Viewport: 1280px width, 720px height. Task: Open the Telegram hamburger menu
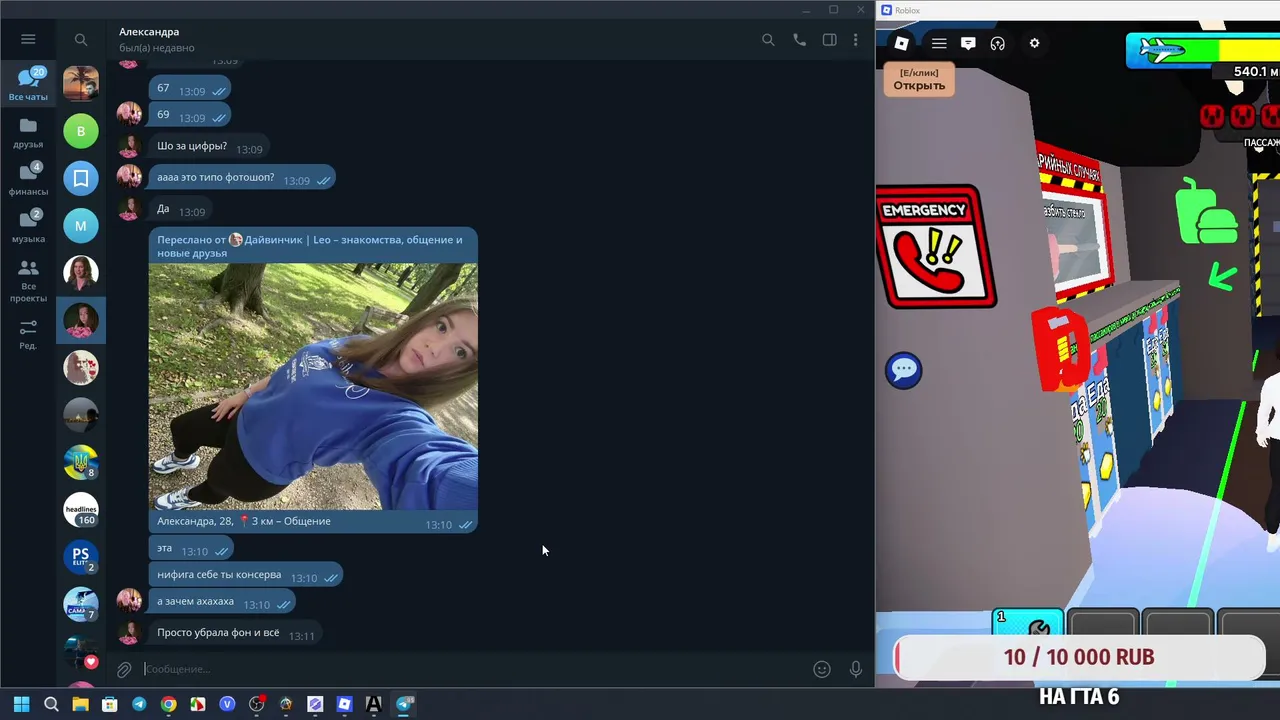pyautogui.click(x=28, y=39)
